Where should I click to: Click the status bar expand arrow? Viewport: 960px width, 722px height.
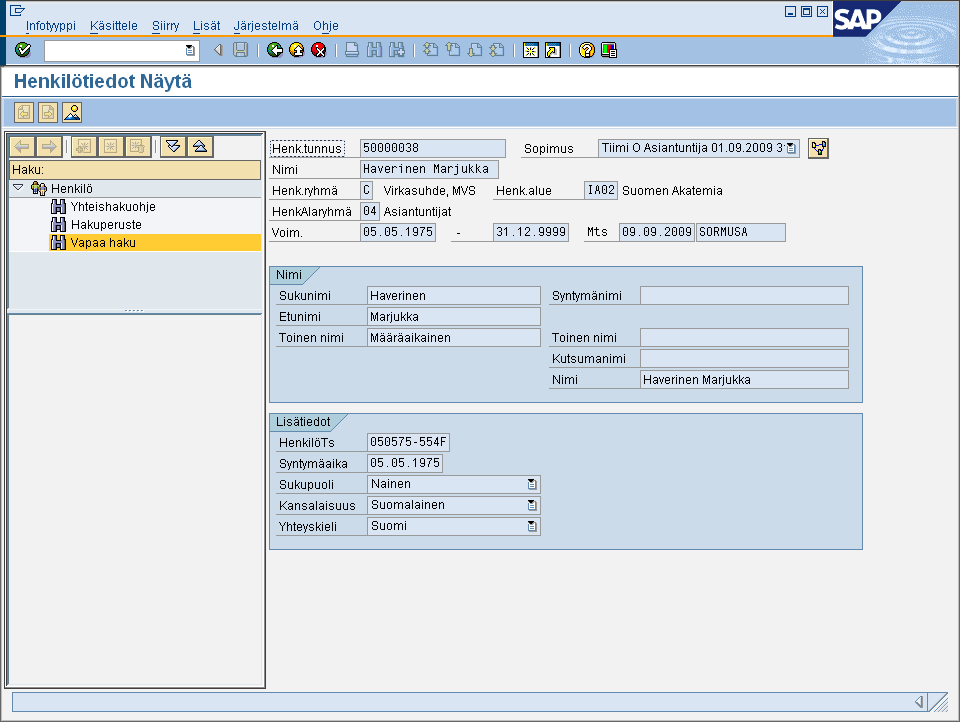click(x=919, y=702)
